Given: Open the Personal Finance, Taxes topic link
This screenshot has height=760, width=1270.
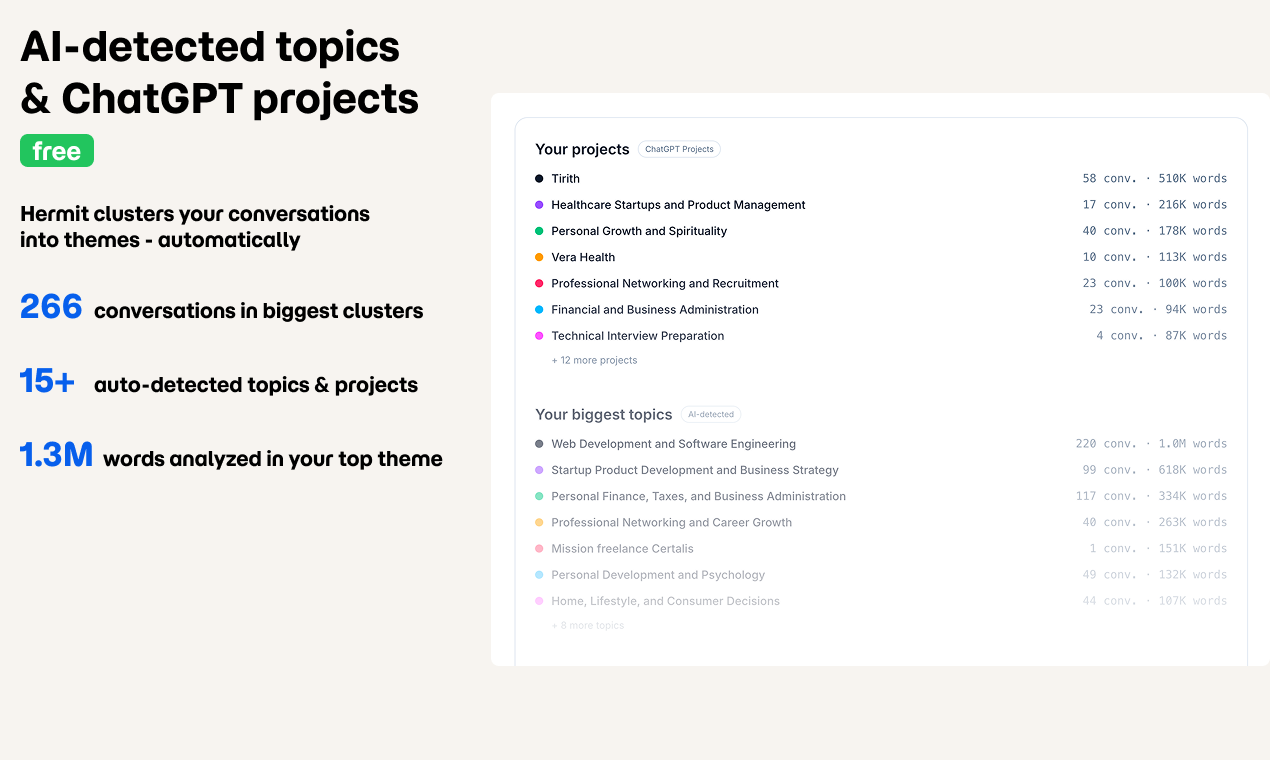Looking at the screenshot, I should [x=698, y=495].
